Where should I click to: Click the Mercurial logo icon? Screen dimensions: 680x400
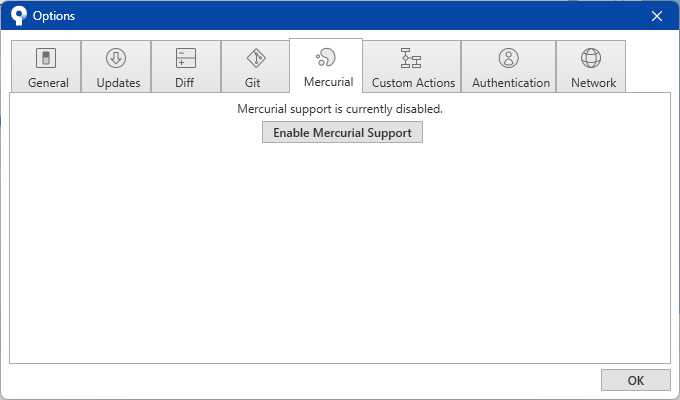tap(326, 58)
